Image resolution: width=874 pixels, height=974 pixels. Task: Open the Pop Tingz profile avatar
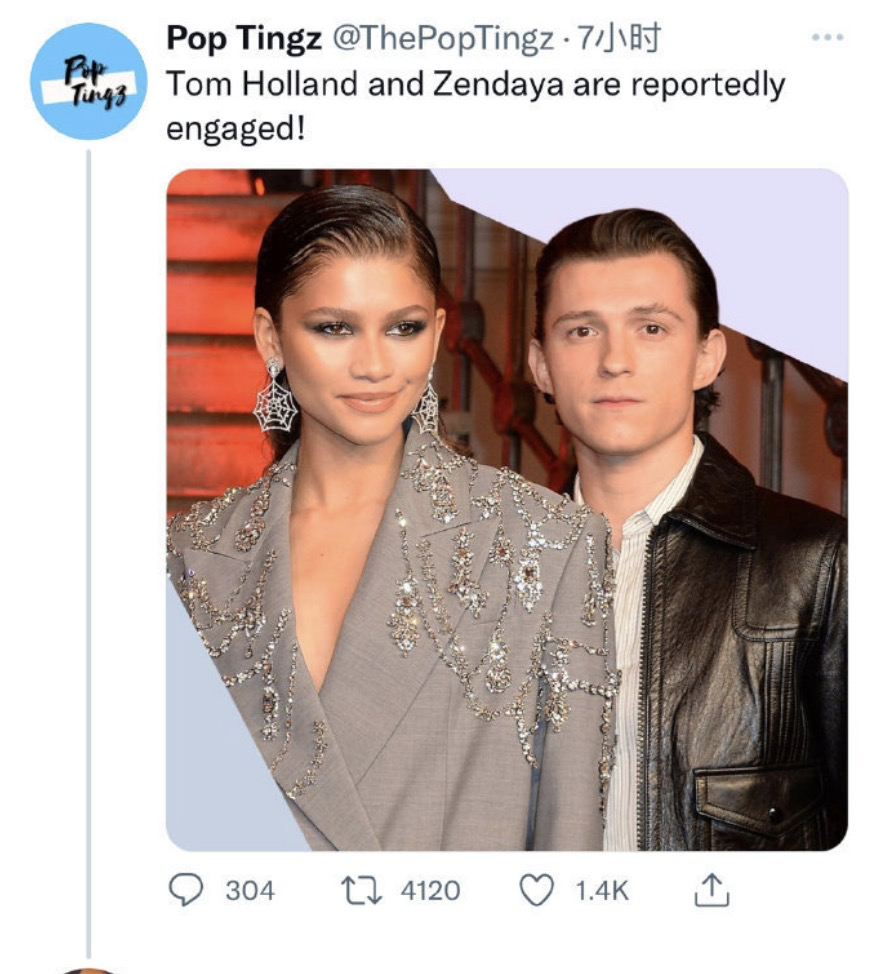click(88, 81)
